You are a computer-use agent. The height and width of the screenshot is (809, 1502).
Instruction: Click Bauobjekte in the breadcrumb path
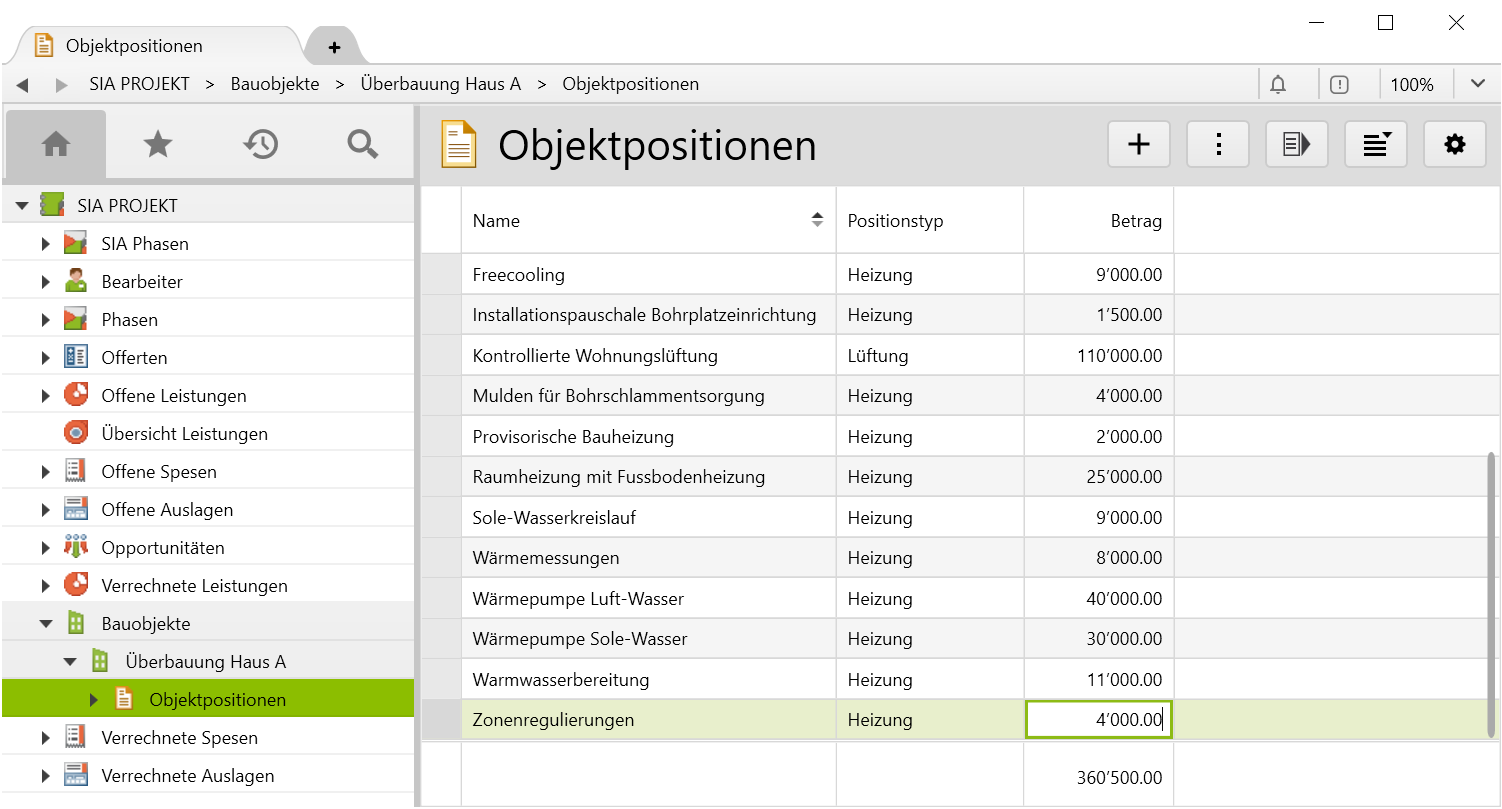coord(275,85)
